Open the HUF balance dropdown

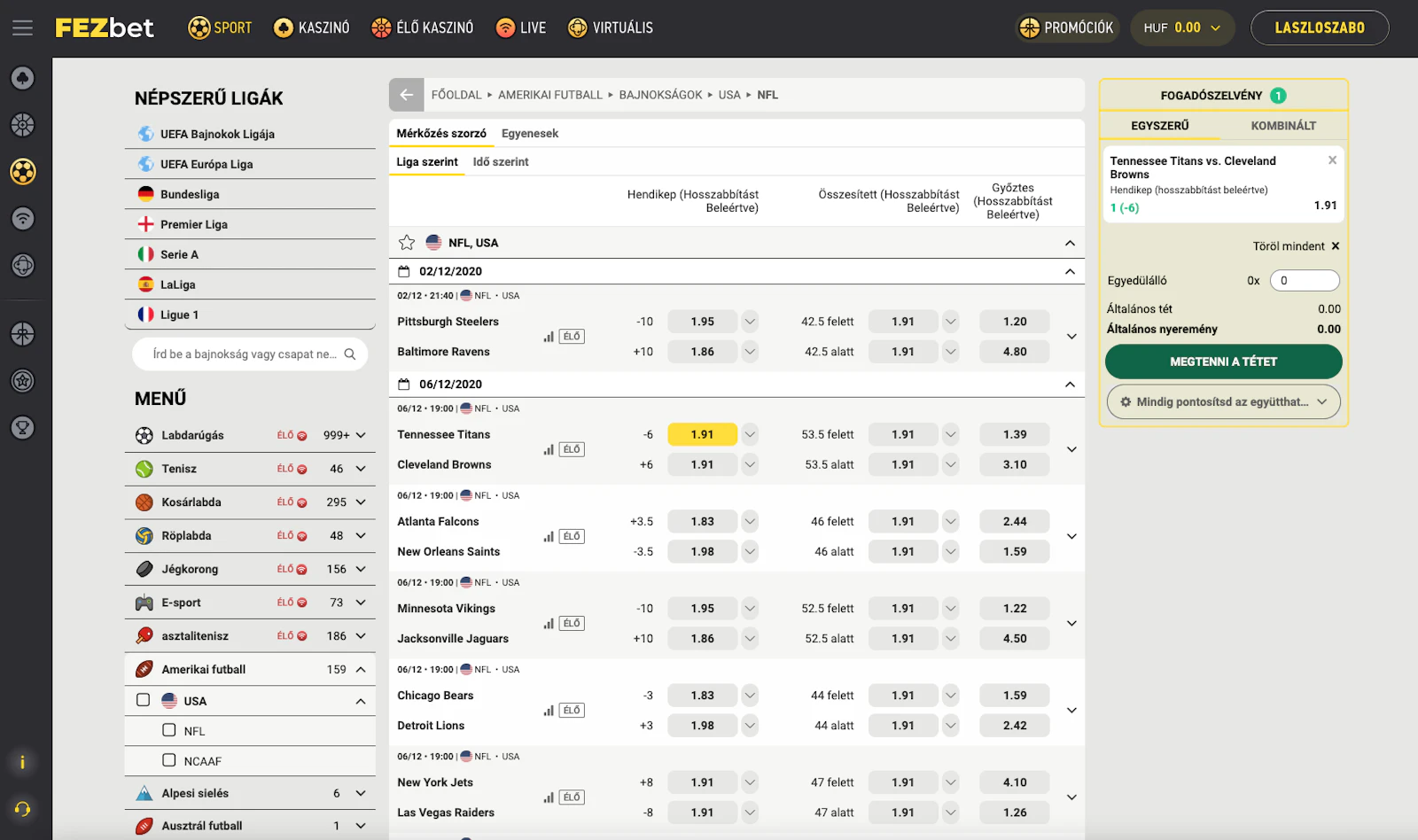pyautogui.click(x=1182, y=28)
